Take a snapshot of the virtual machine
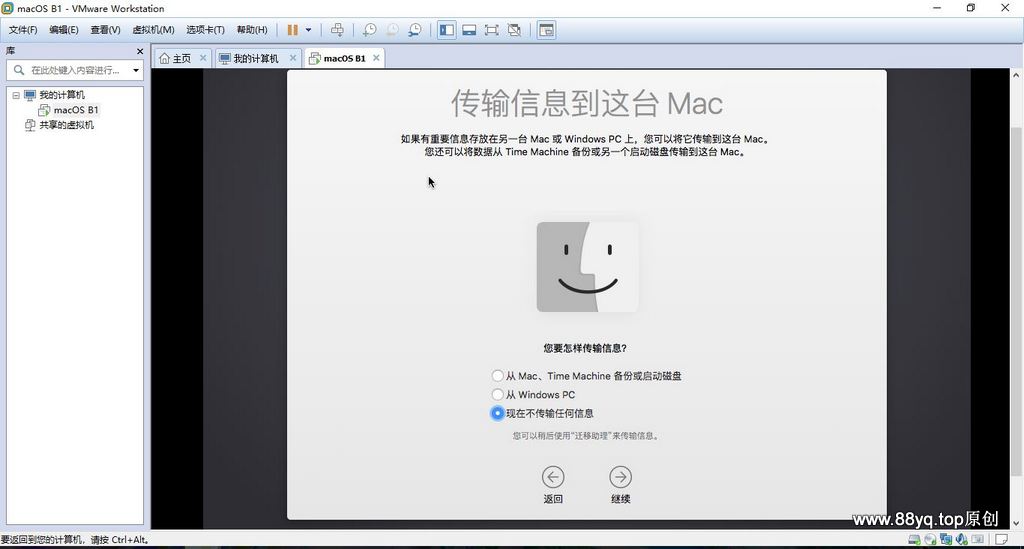The height and width of the screenshot is (549, 1024). 370,30
